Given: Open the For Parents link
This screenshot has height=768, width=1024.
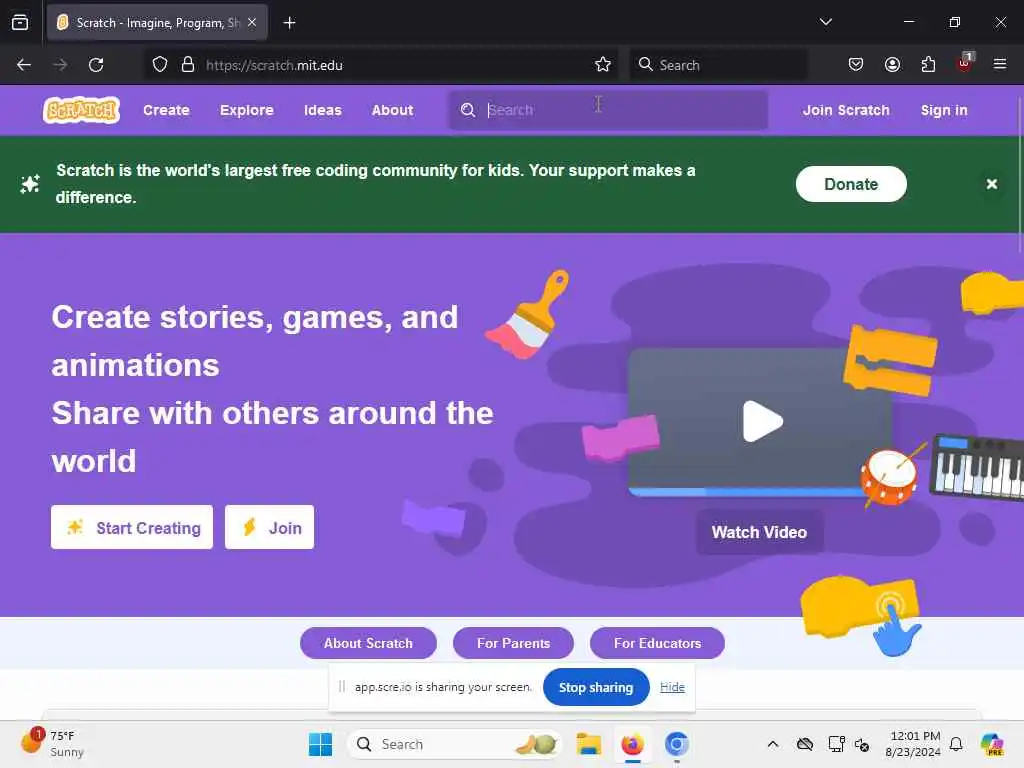Looking at the screenshot, I should tap(513, 643).
